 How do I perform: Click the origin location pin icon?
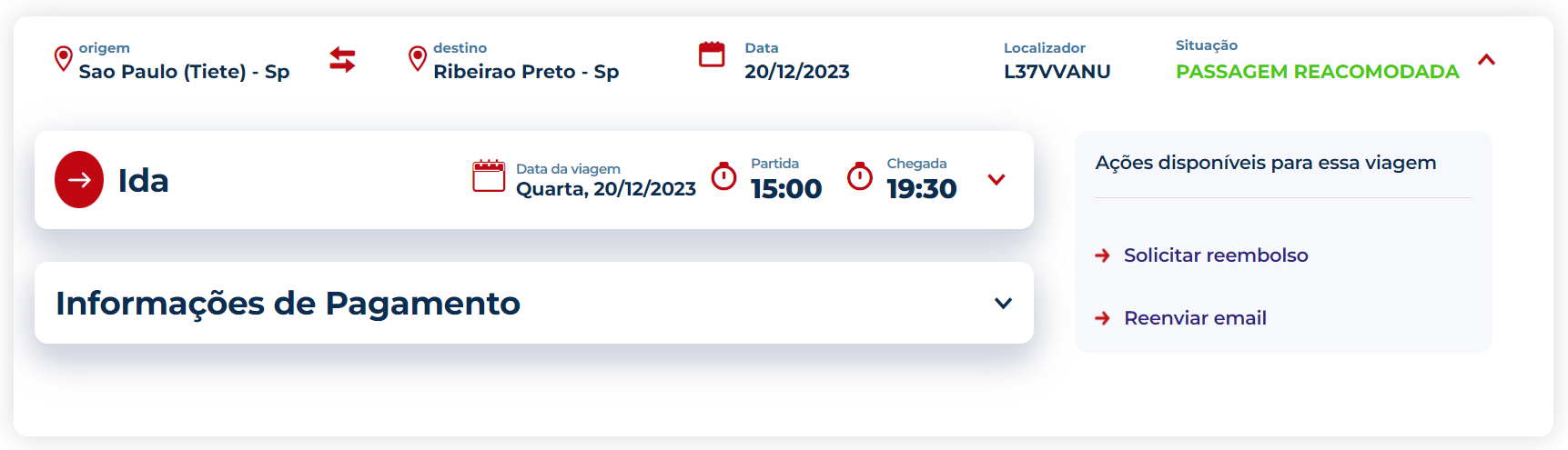tap(63, 59)
